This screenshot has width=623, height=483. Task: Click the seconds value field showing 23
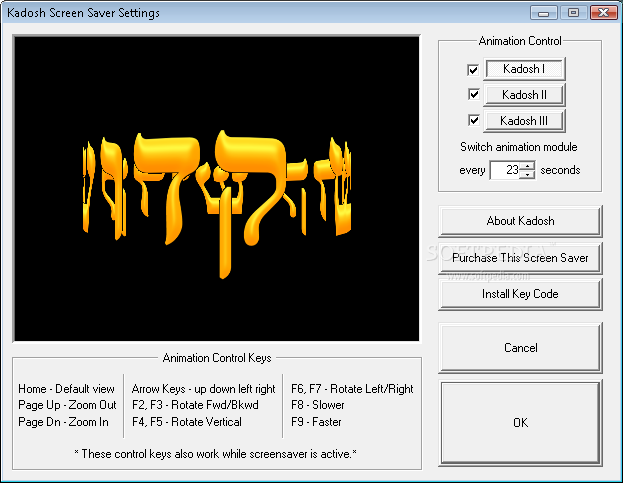coord(505,170)
